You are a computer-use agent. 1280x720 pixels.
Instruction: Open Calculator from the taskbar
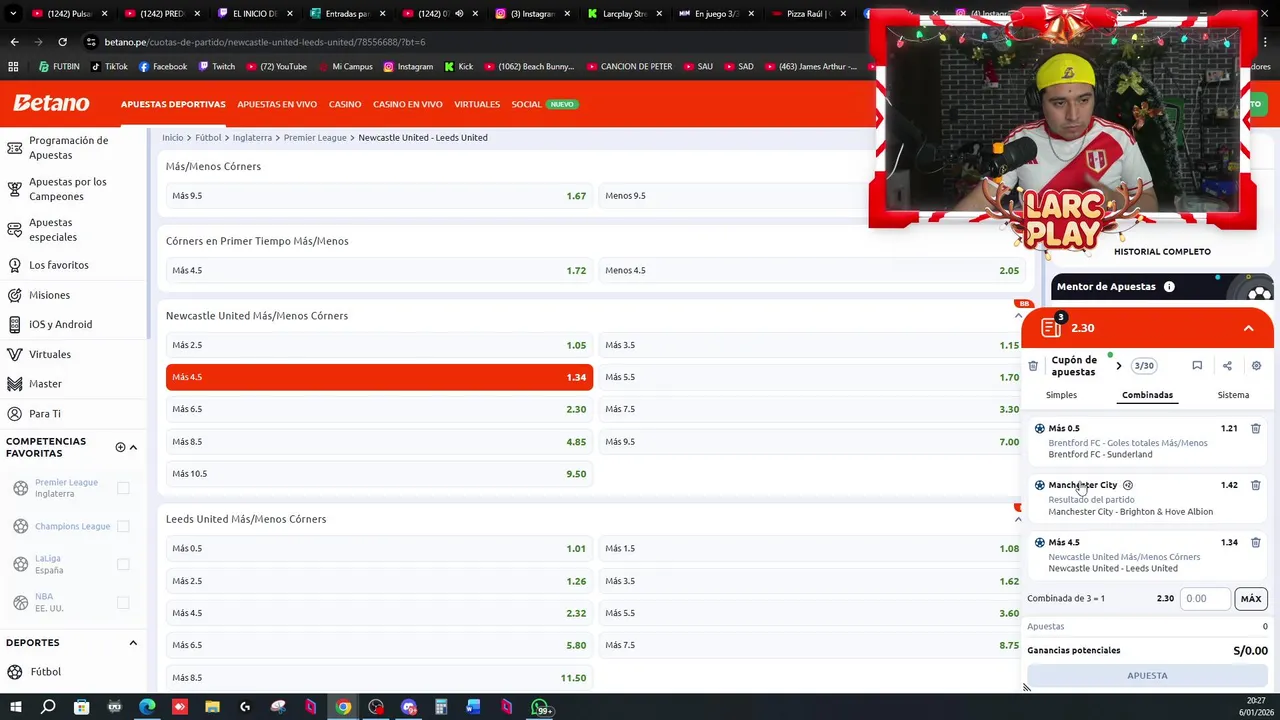(441, 708)
